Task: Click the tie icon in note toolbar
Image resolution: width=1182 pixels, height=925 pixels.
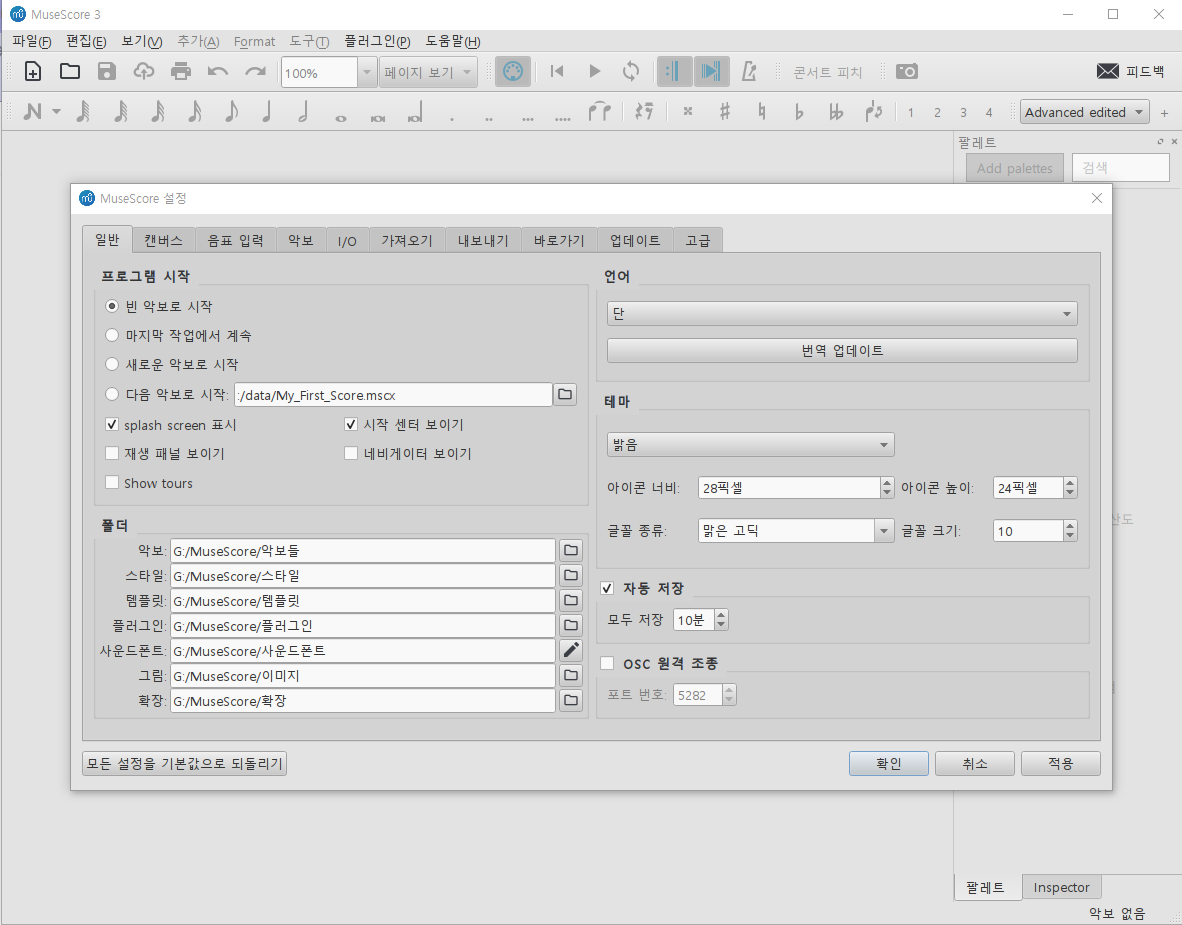Action: pos(599,112)
